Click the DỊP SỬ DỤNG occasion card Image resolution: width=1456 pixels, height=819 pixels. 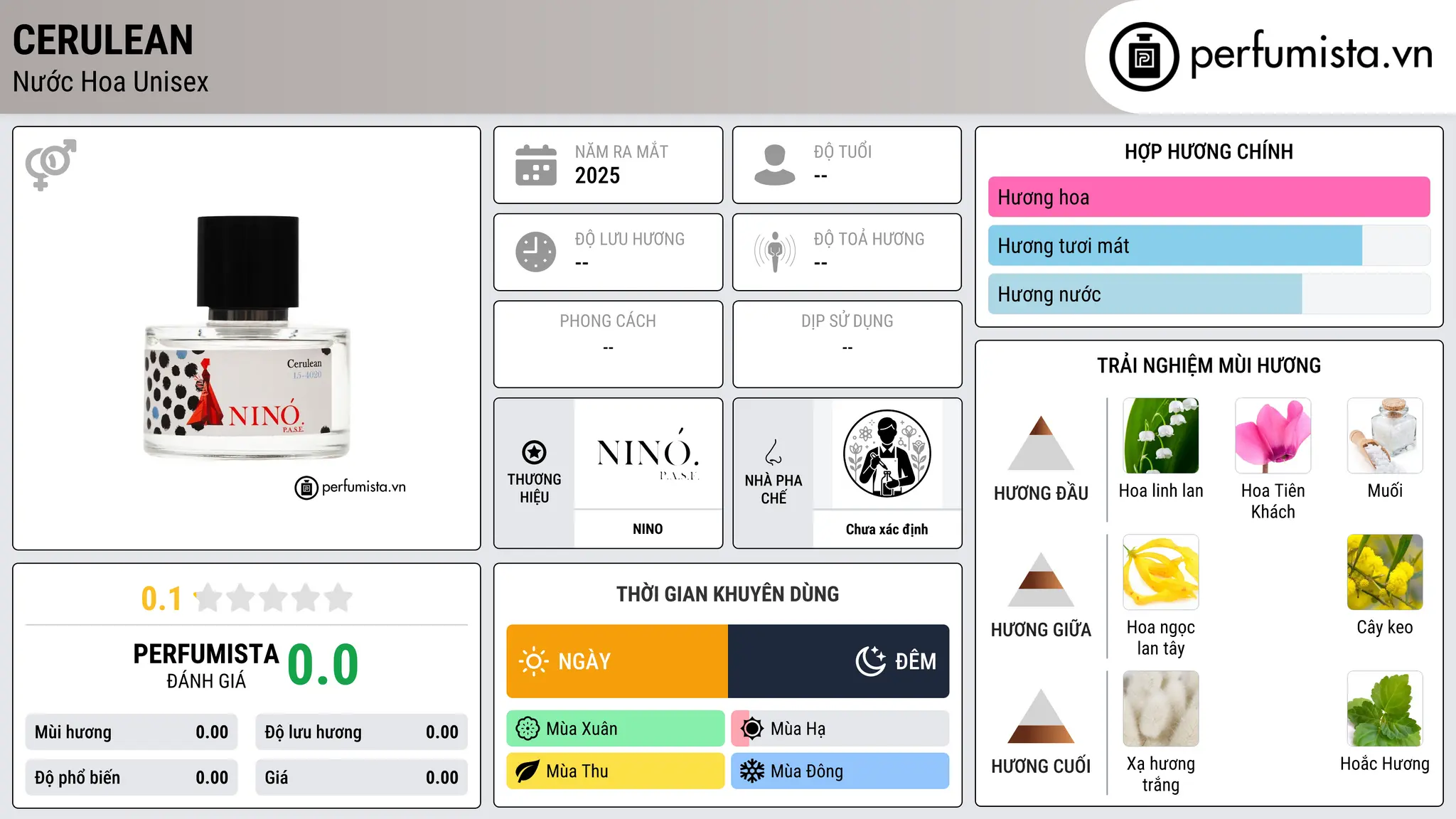847,344
